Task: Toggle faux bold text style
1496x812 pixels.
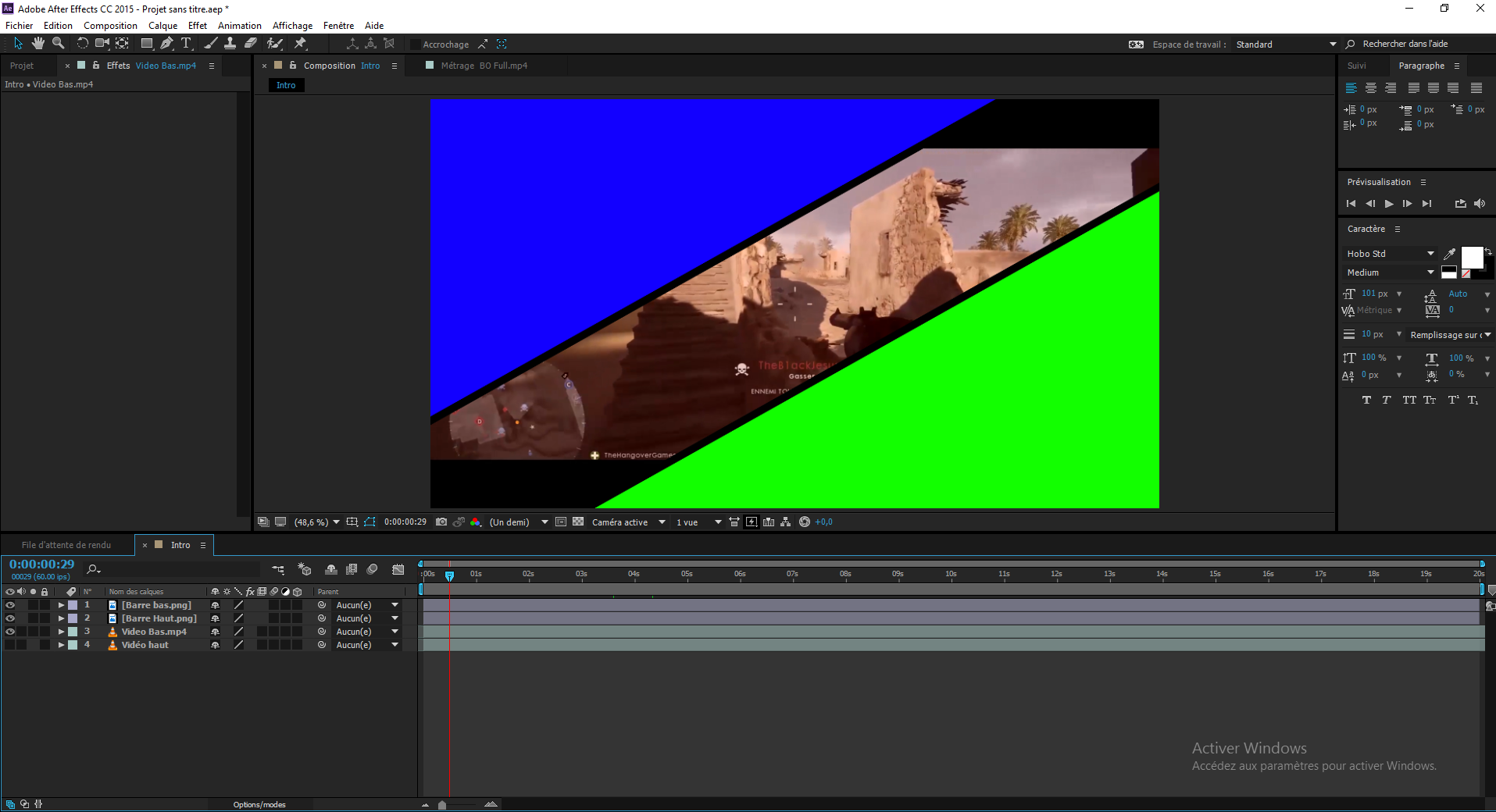Action: click(1366, 400)
